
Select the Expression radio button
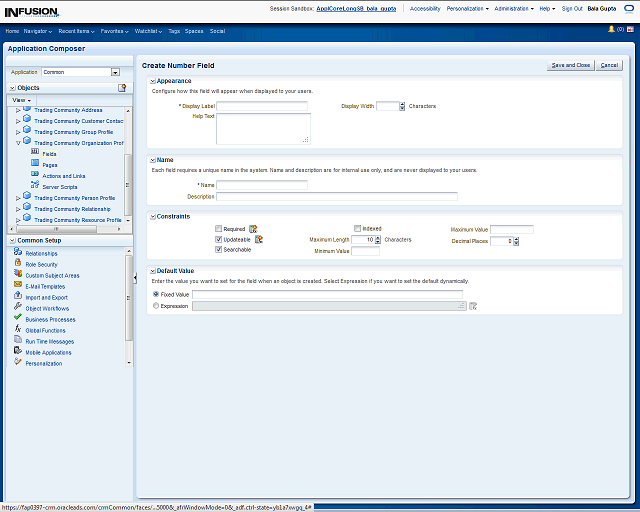tap(155, 306)
